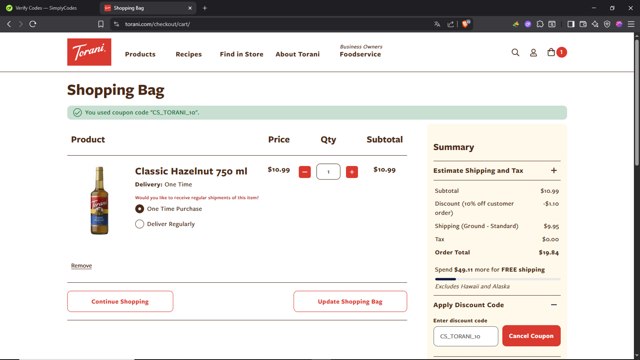
Task: Open the browser hamburger menu
Action: [x=631, y=24]
